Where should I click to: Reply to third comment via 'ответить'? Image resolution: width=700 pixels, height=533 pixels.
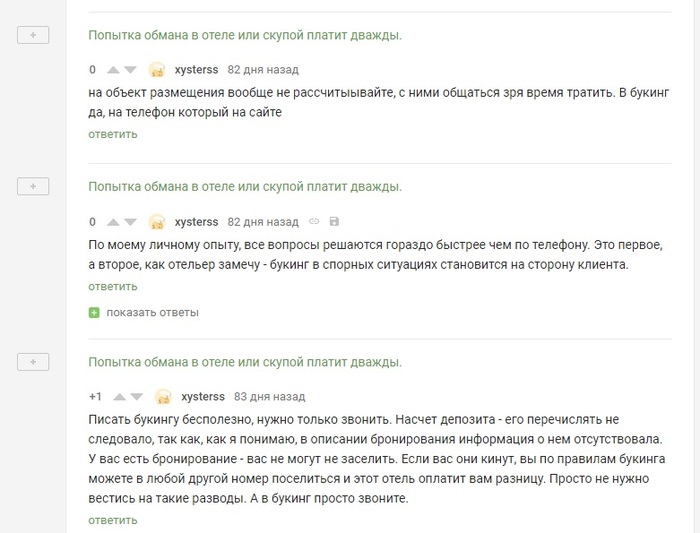[x=112, y=520]
